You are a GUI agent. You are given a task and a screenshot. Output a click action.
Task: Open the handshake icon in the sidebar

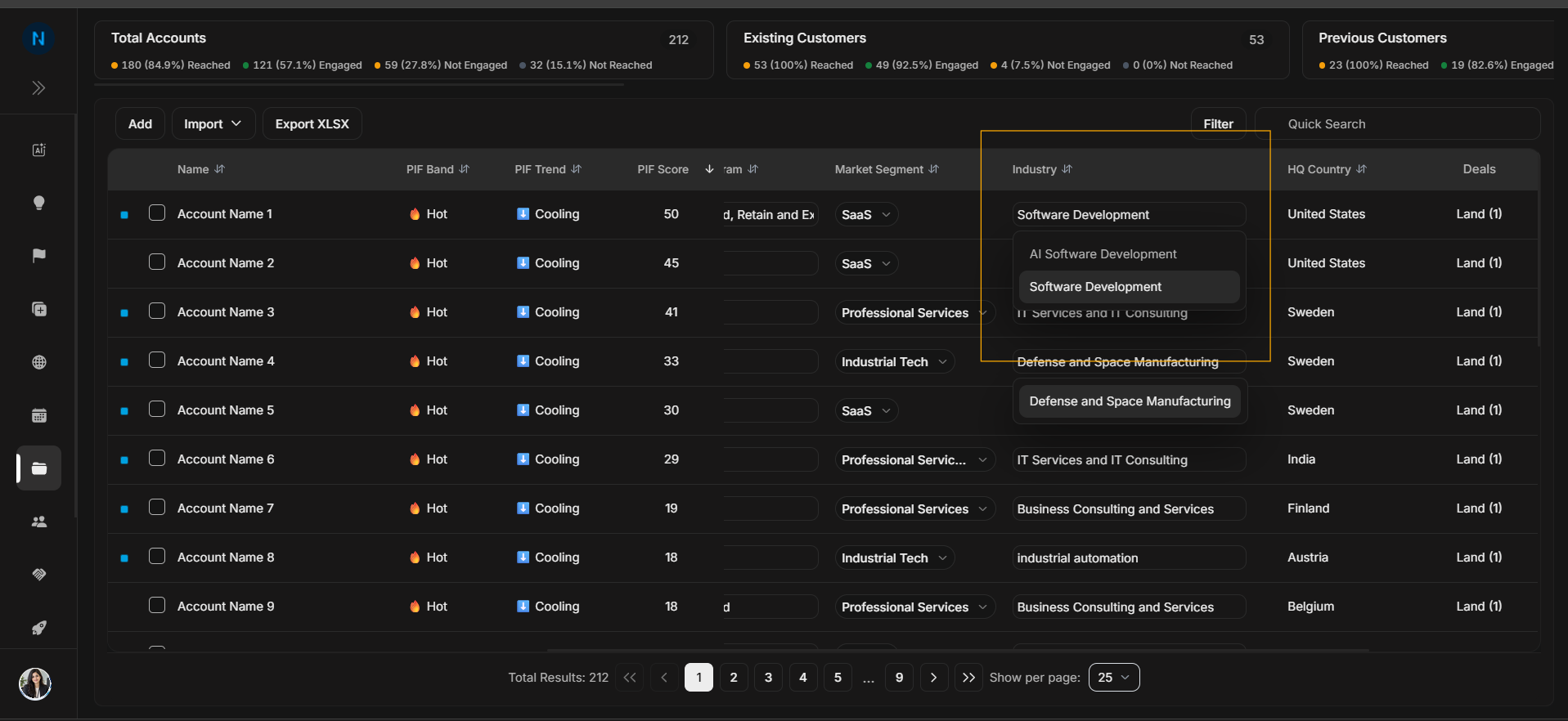[x=38, y=575]
